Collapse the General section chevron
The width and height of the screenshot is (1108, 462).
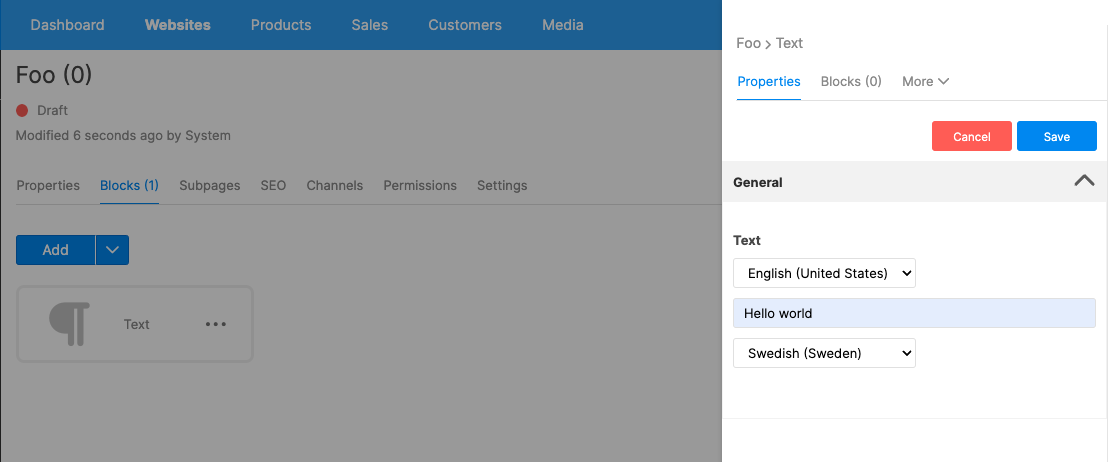1083,182
